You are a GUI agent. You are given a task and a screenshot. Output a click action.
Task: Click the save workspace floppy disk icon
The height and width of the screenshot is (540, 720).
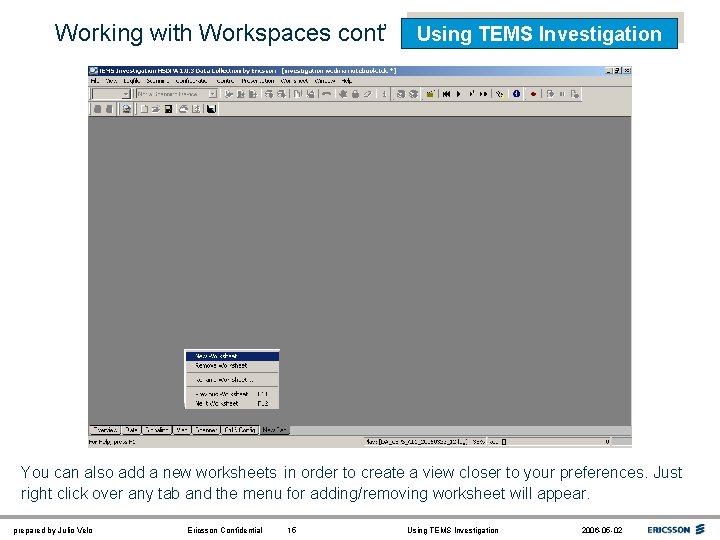pos(169,109)
